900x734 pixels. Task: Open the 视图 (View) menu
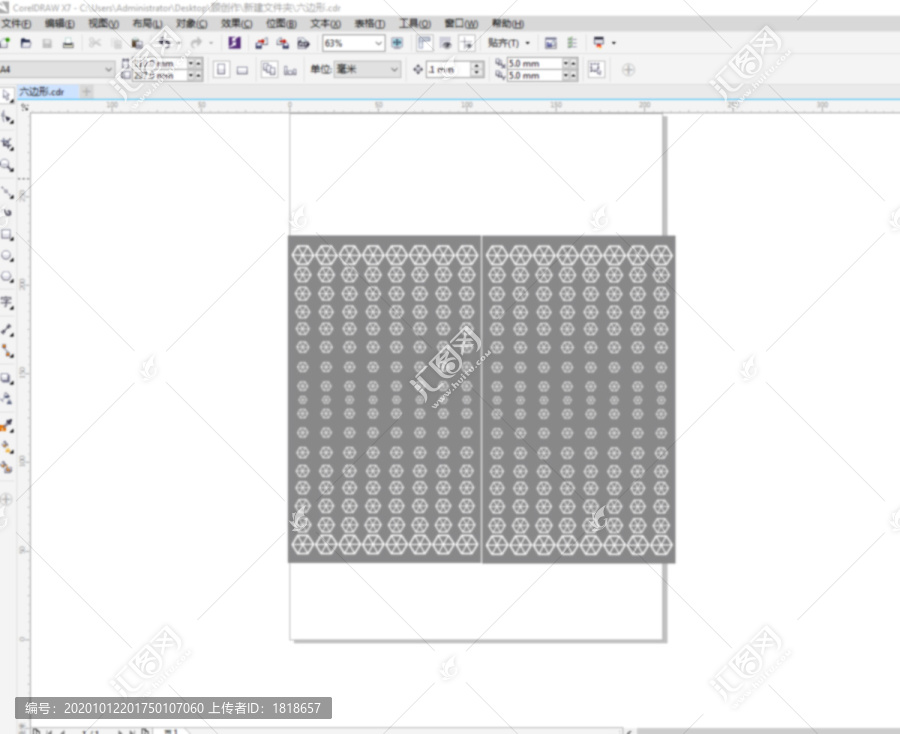pyautogui.click(x=103, y=24)
